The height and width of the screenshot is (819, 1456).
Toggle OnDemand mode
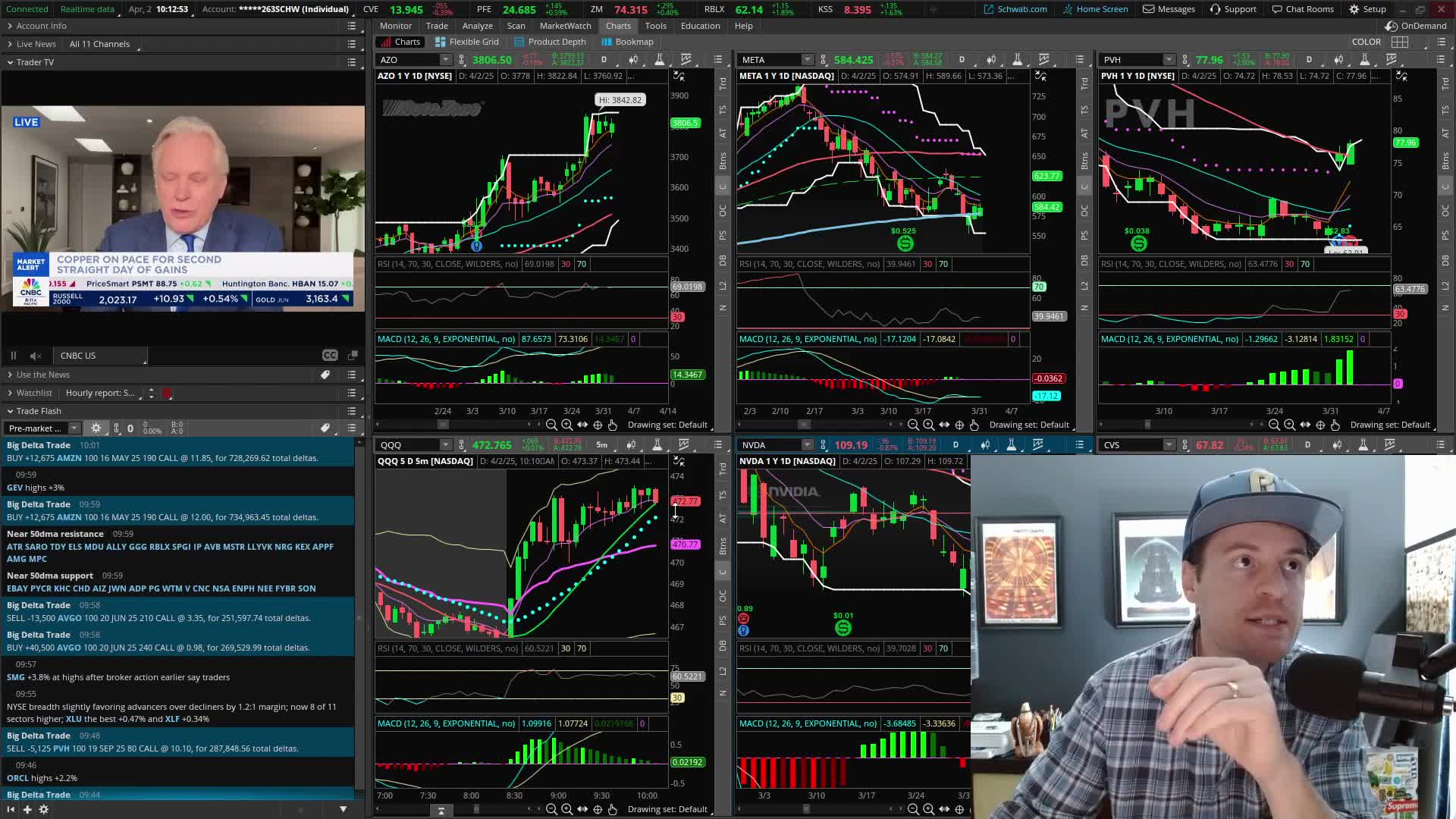tap(1416, 26)
